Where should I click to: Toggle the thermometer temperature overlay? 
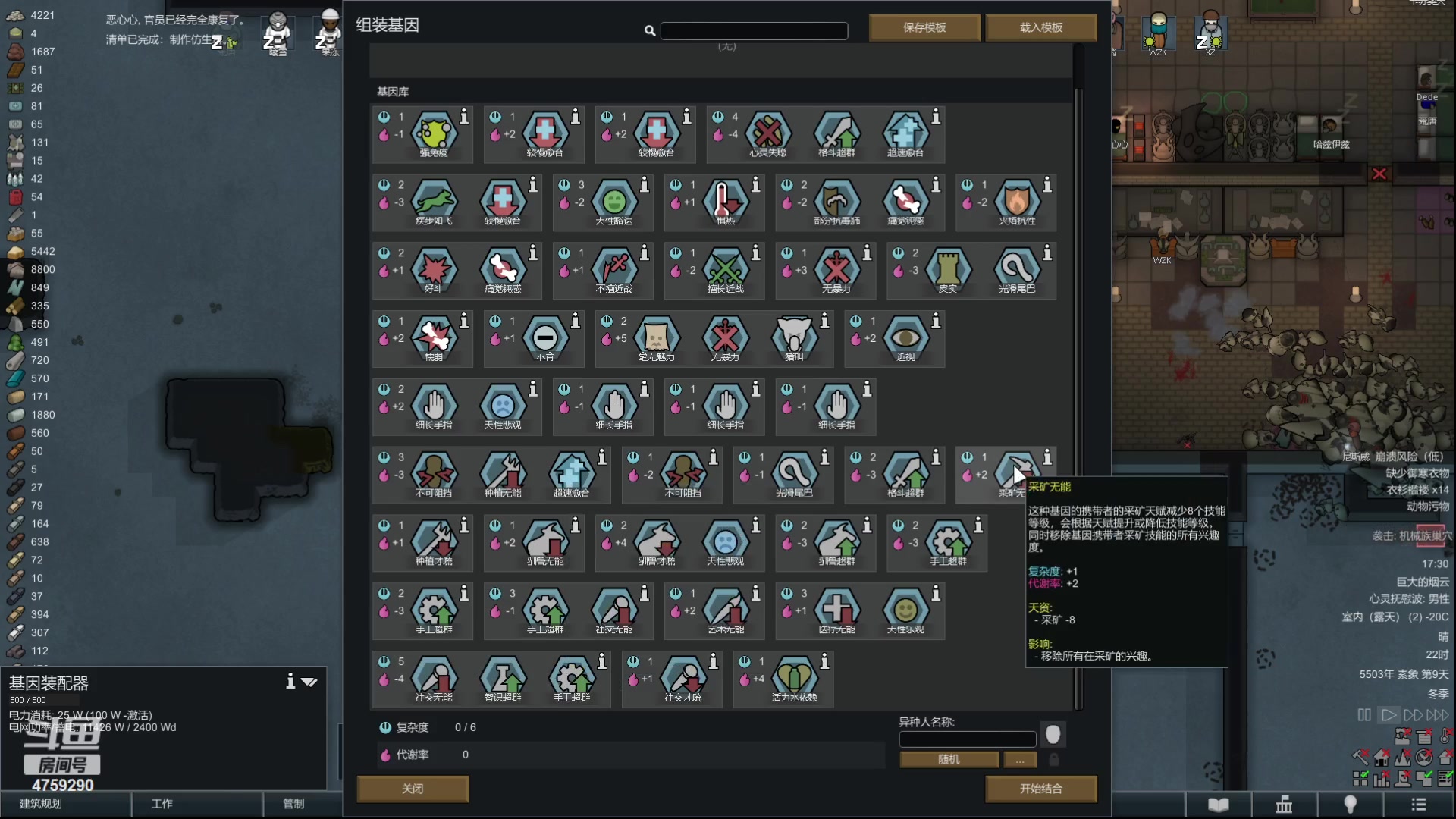point(1445,736)
